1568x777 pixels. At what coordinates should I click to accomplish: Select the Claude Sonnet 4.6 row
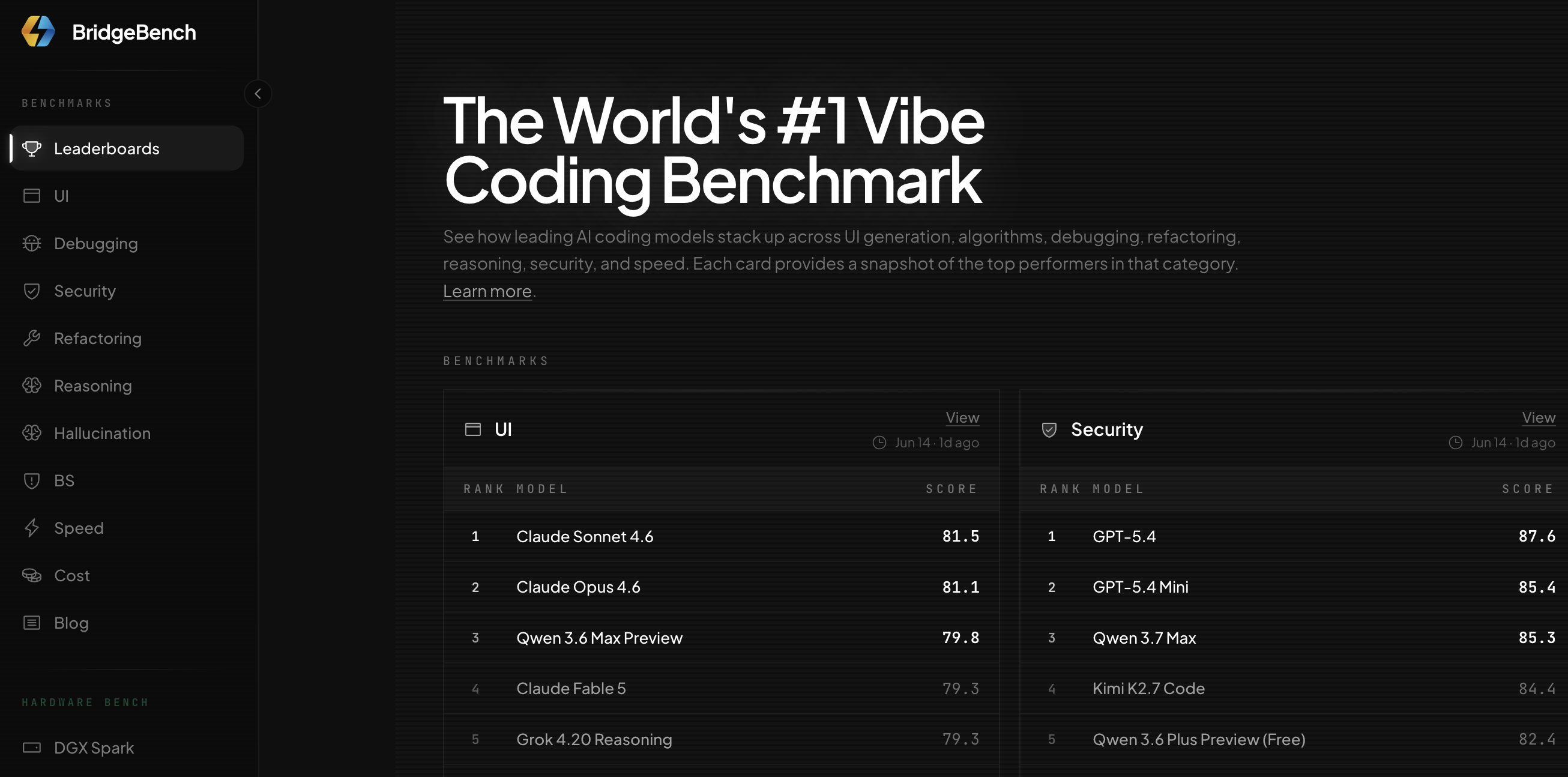[x=722, y=536]
